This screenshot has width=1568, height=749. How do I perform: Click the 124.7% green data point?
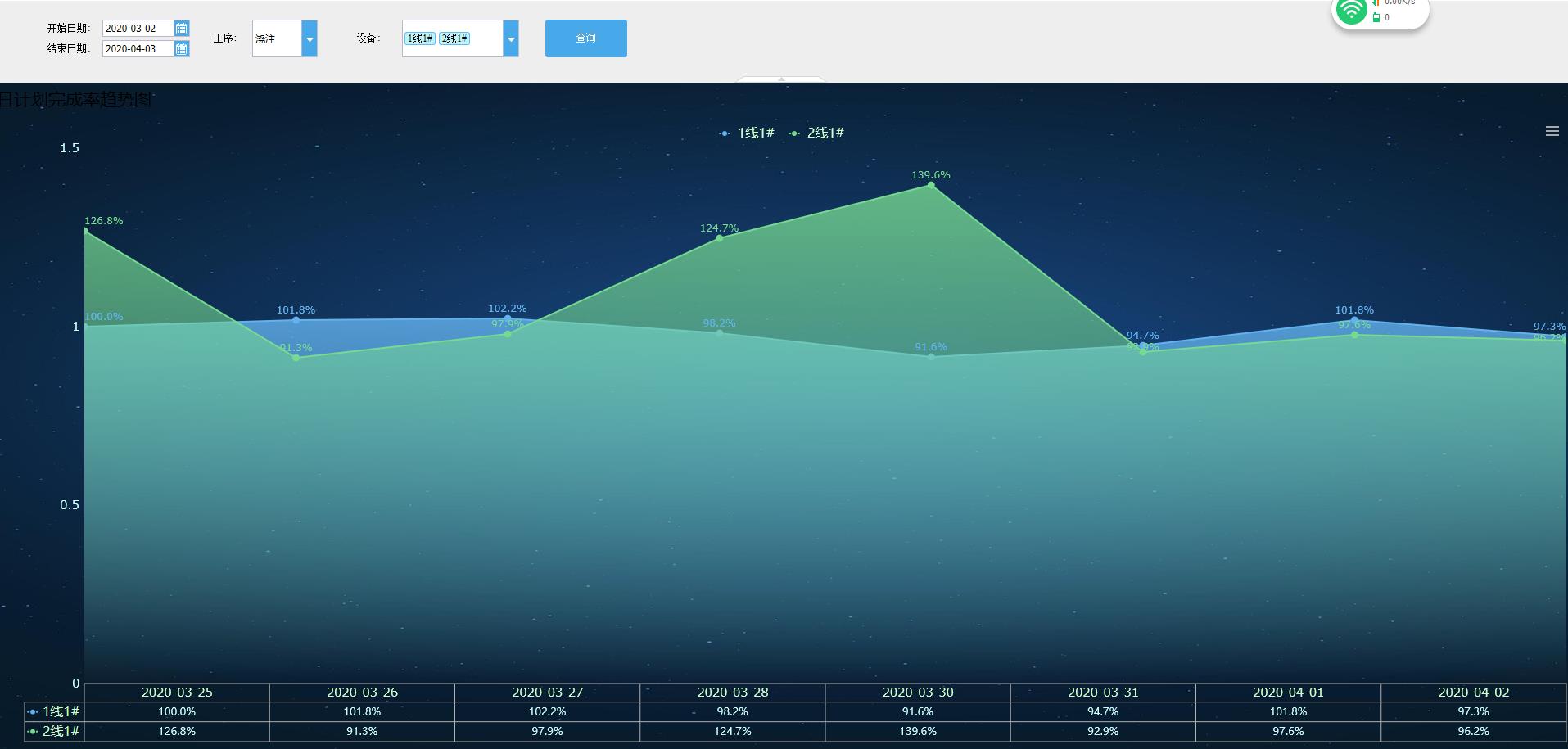click(720, 238)
